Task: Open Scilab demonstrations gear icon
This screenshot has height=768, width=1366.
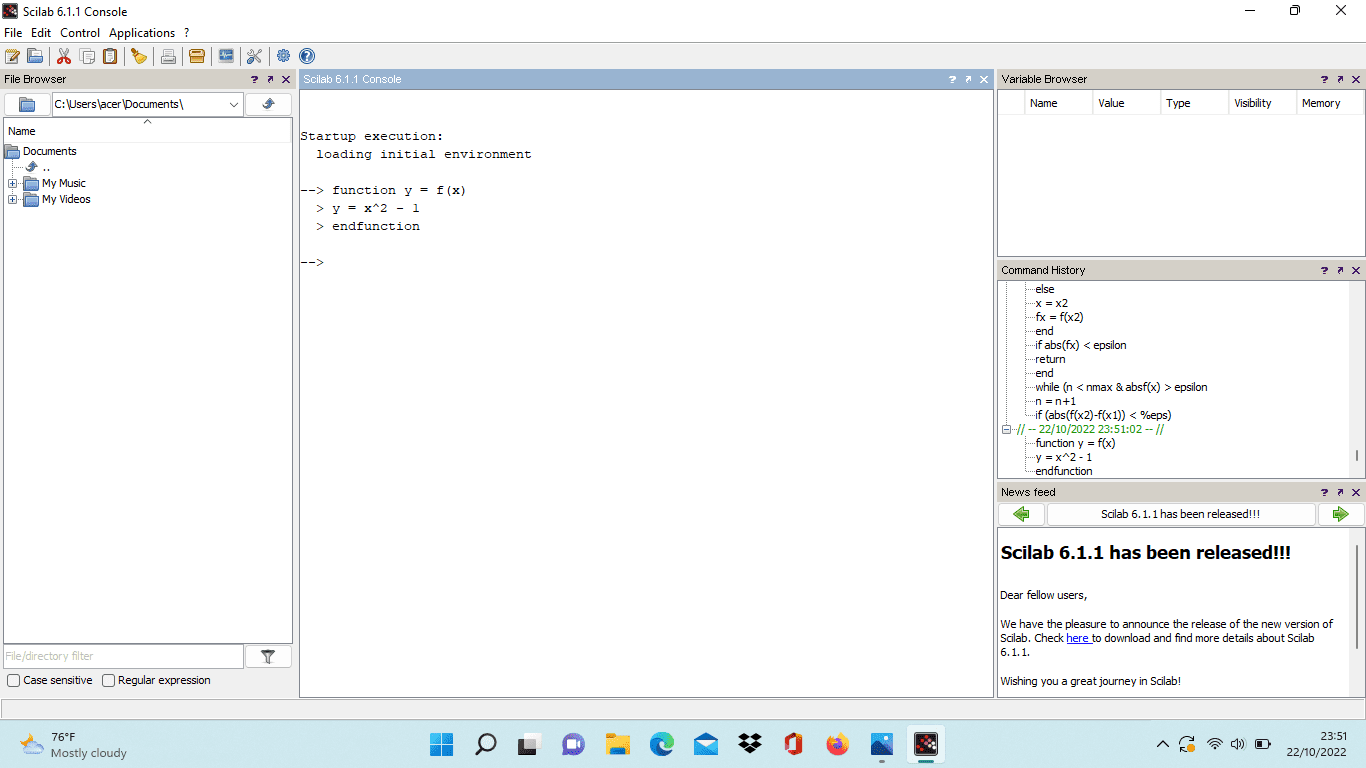Action: [x=284, y=56]
